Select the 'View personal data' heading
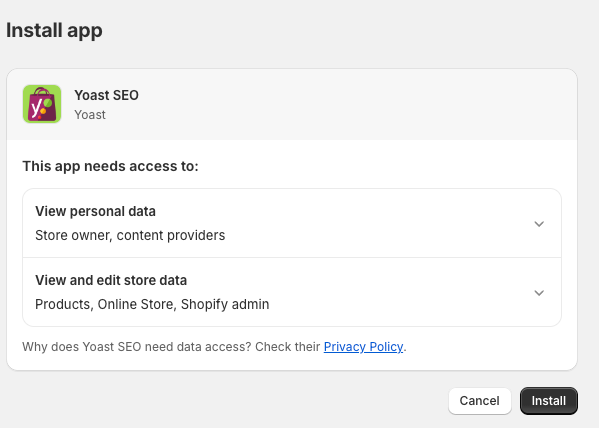Image resolution: width=599 pixels, height=428 pixels. (96, 211)
